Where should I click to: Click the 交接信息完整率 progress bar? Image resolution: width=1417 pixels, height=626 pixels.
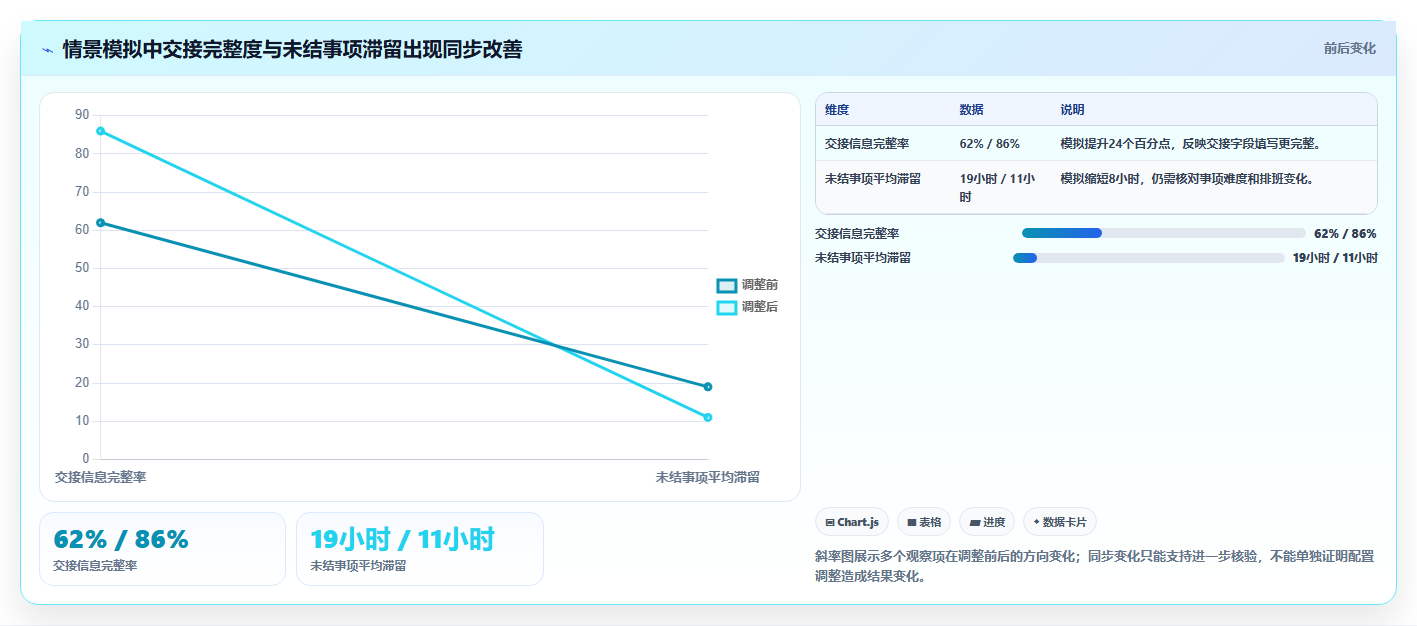pos(1164,233)
